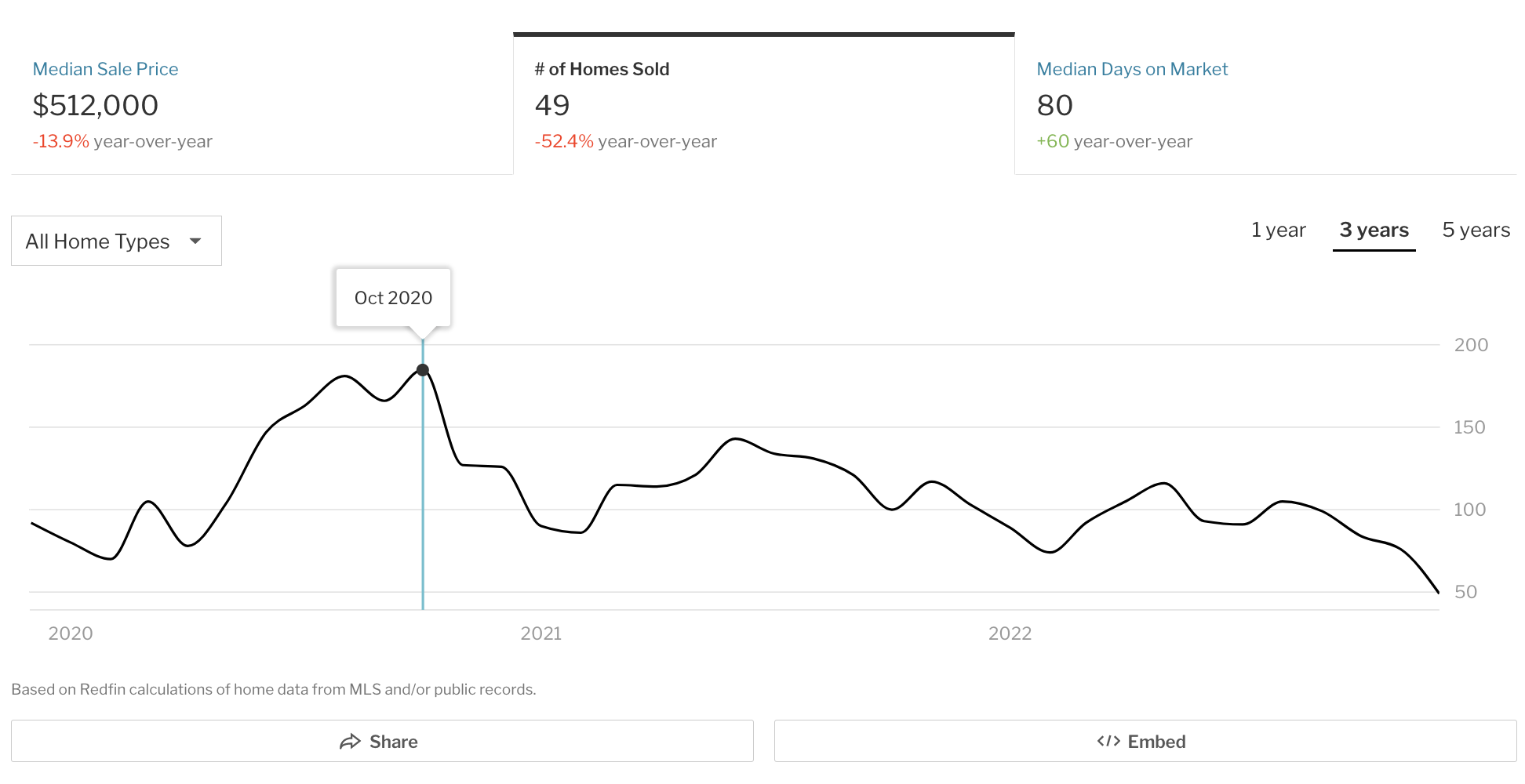Select the # of Homes Sold tab
The width and height of the screenshot is (1525, 784).
tap(602, 69)
